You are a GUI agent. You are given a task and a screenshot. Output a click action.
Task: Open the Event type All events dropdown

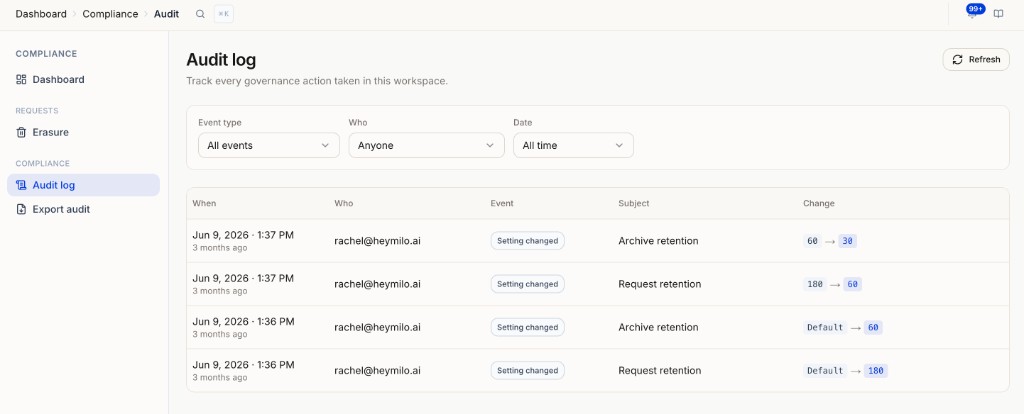click(268, 145)
